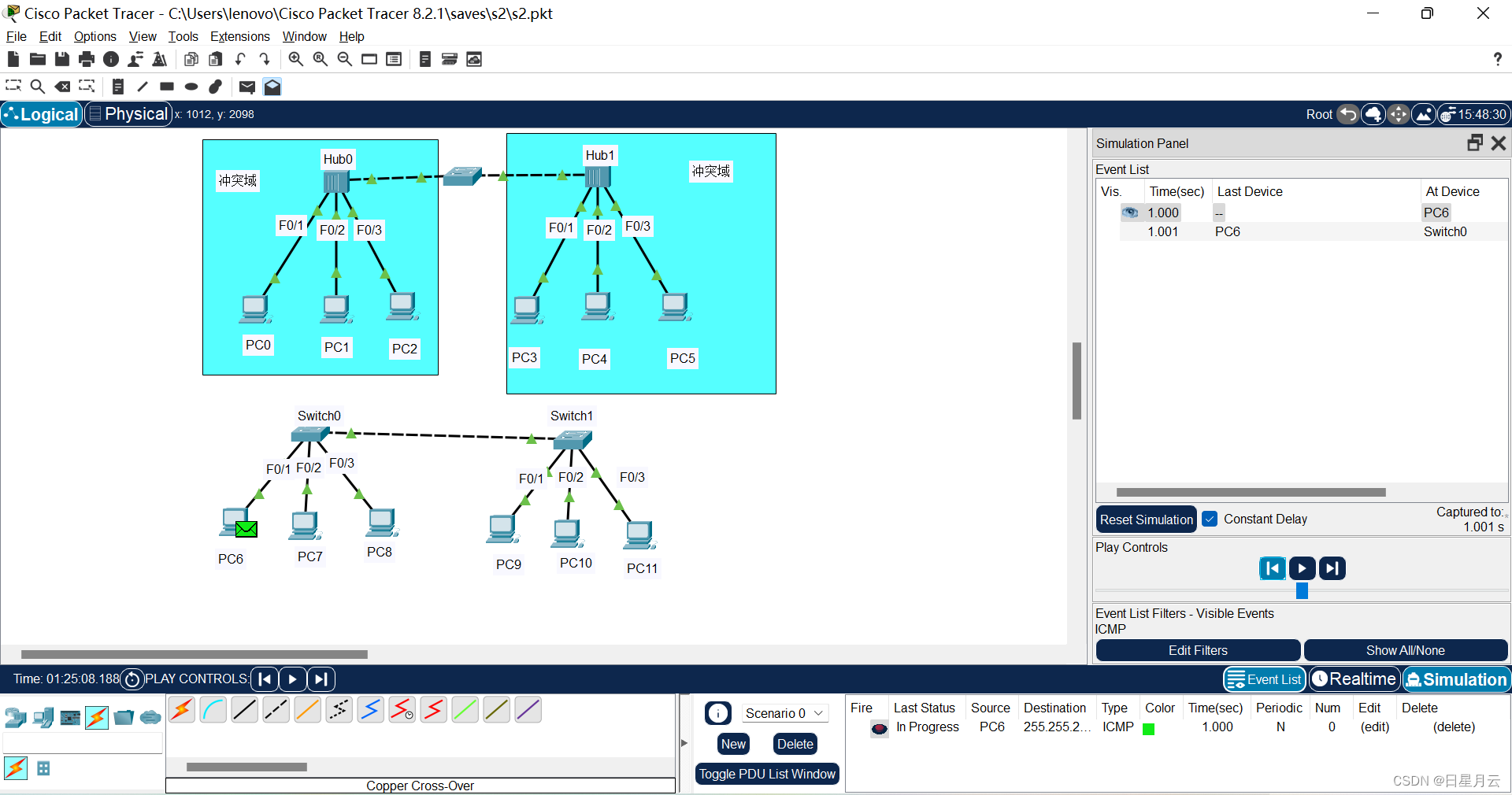
Task: Print the workspace using printer icon
Action: 87,59
